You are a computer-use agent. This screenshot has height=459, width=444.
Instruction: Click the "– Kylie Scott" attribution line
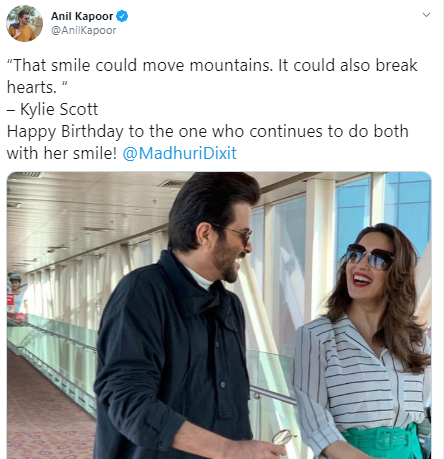52,109
